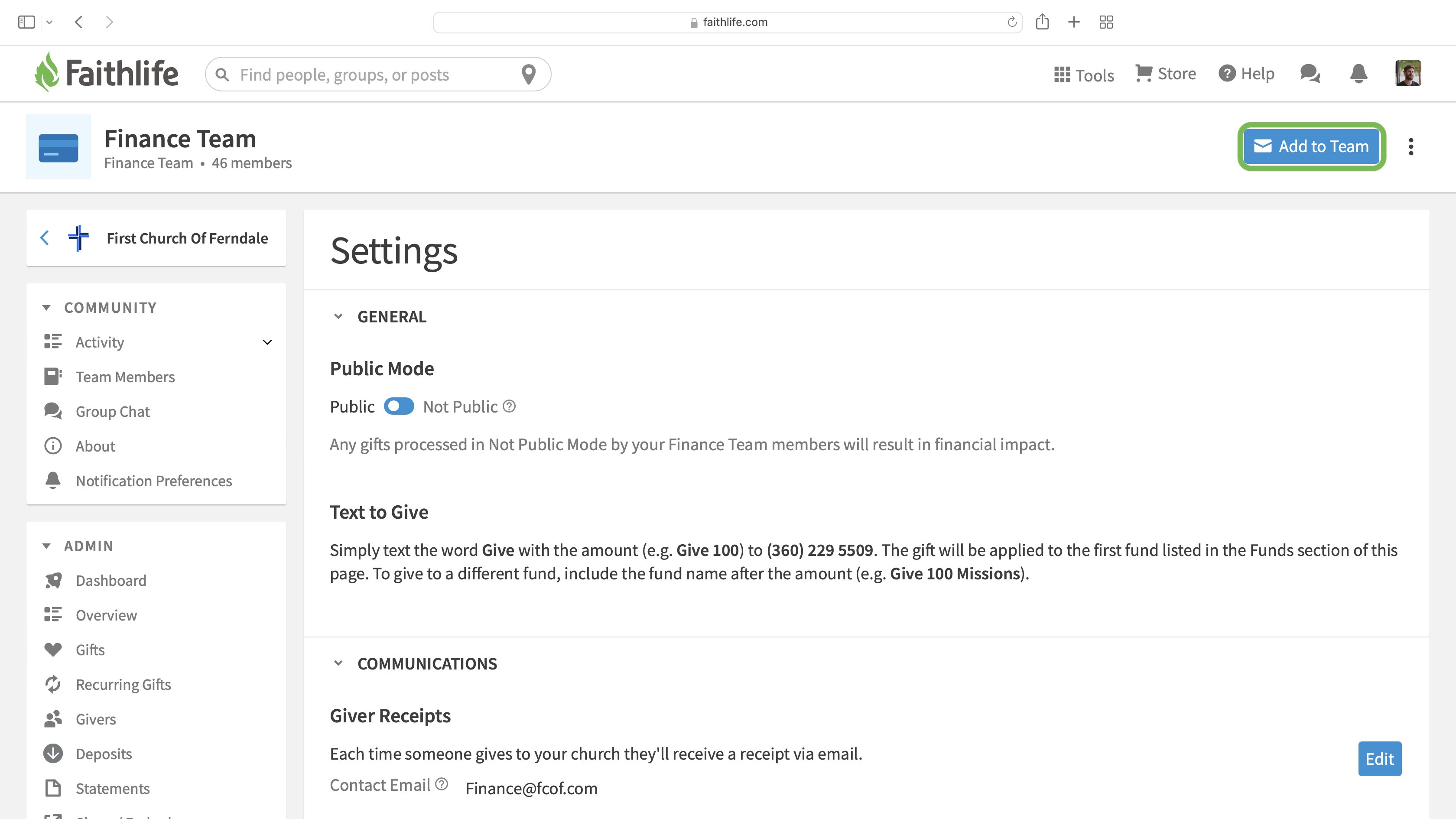Click the Statements document icon
The image size is (1456, 819).
pyautogui.click(x=53, y=788)
